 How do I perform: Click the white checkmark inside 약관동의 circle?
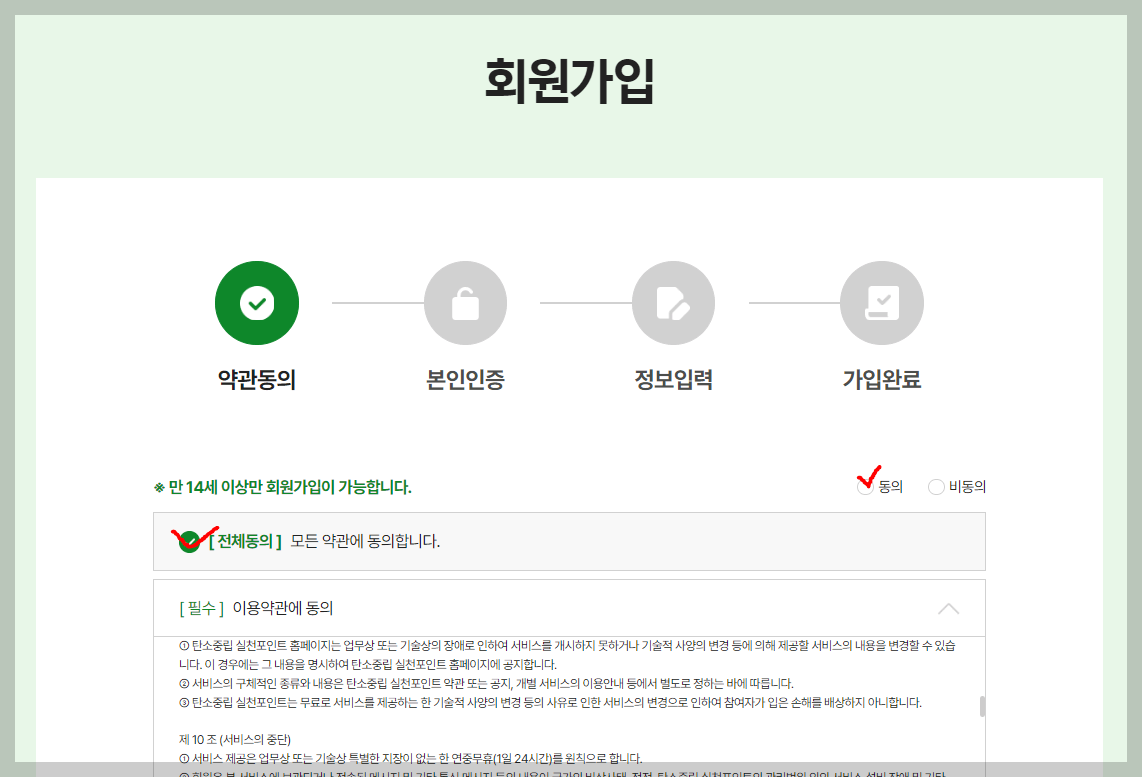pyautogui.click(x=257, y=303)
